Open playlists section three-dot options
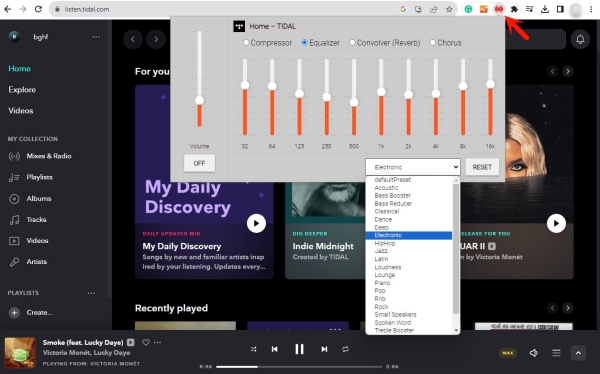 click(91, 293)
